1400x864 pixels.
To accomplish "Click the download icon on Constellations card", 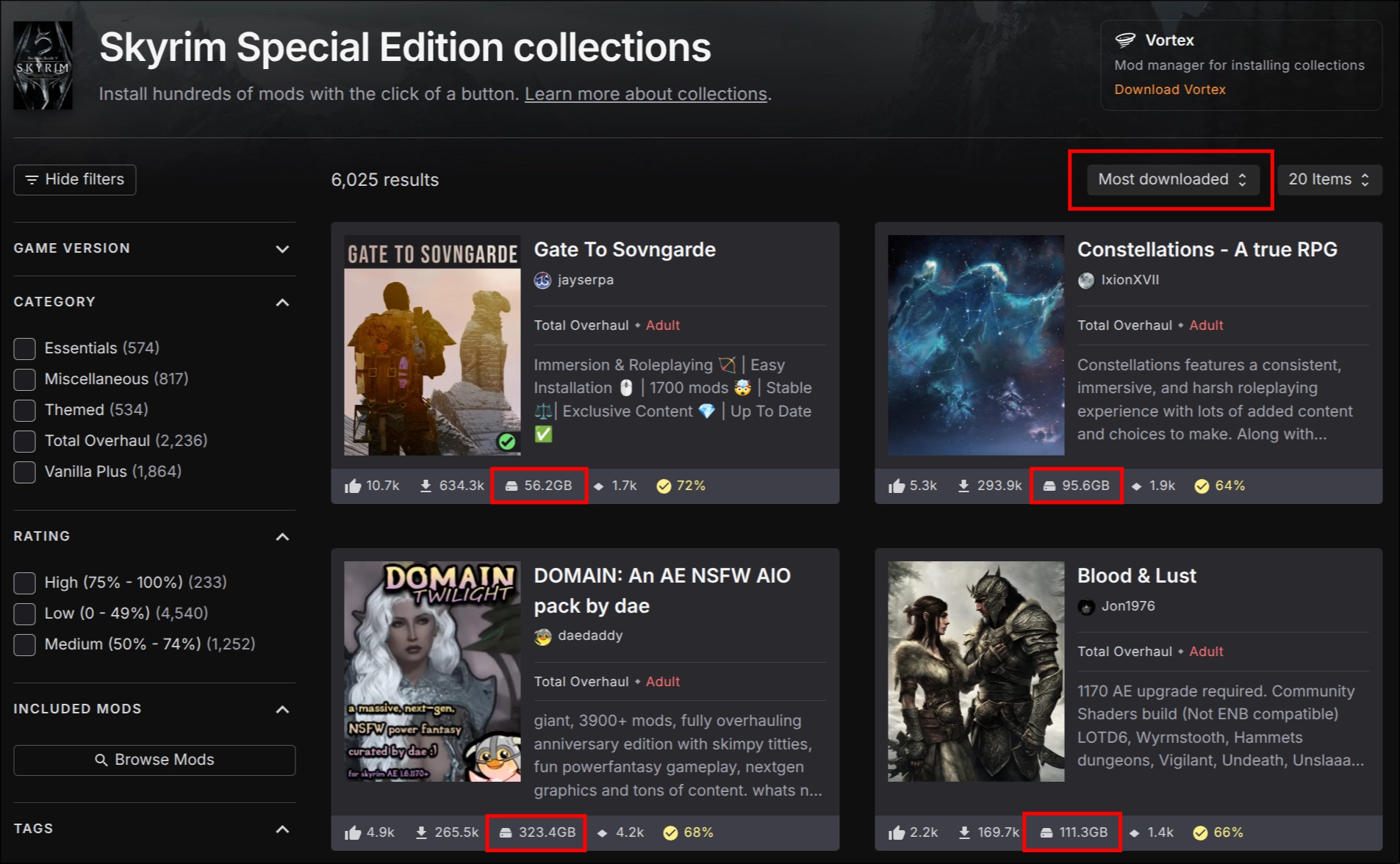I will point(963,486).
